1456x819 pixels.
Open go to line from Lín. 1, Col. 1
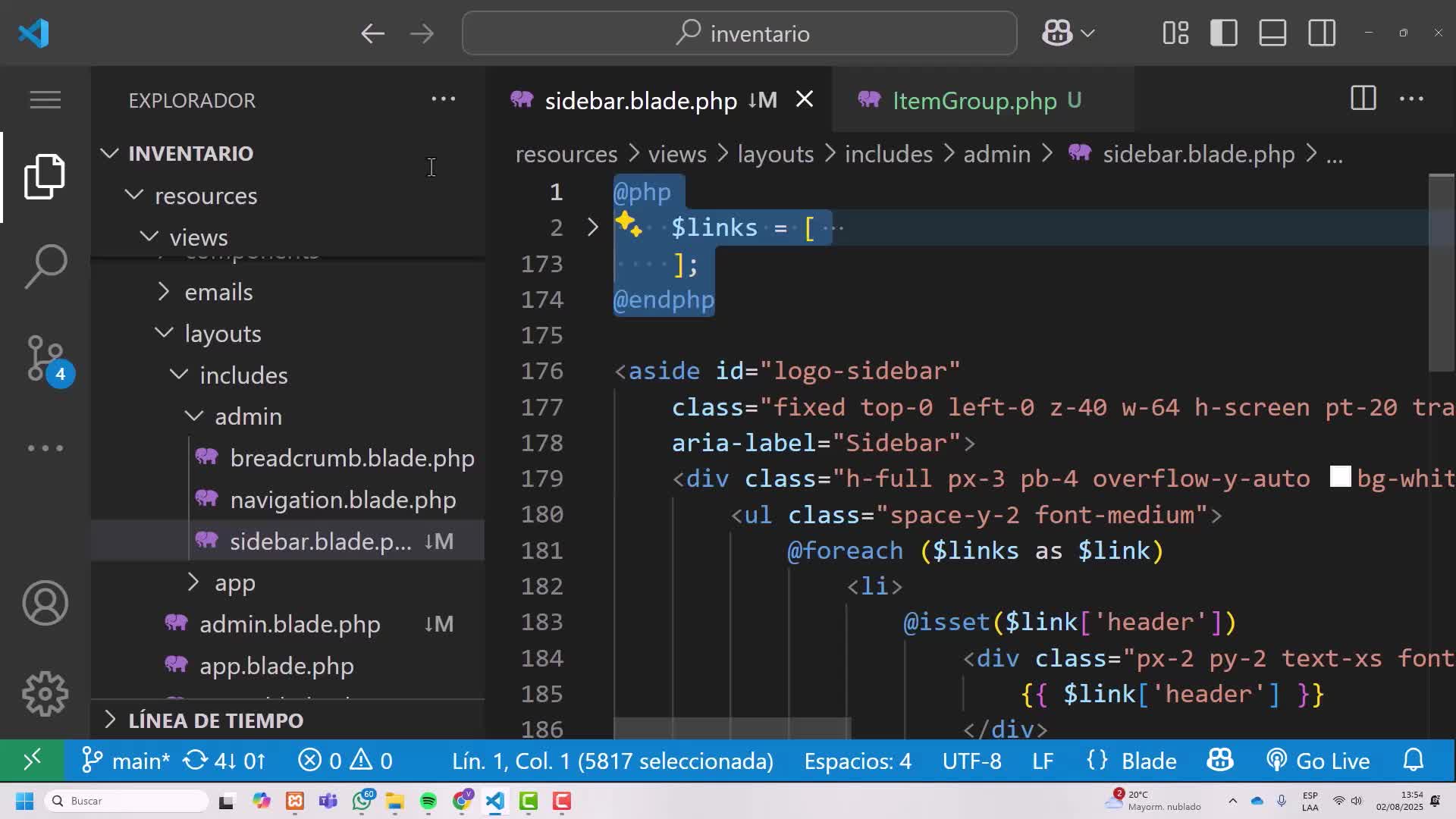[613, 761]
